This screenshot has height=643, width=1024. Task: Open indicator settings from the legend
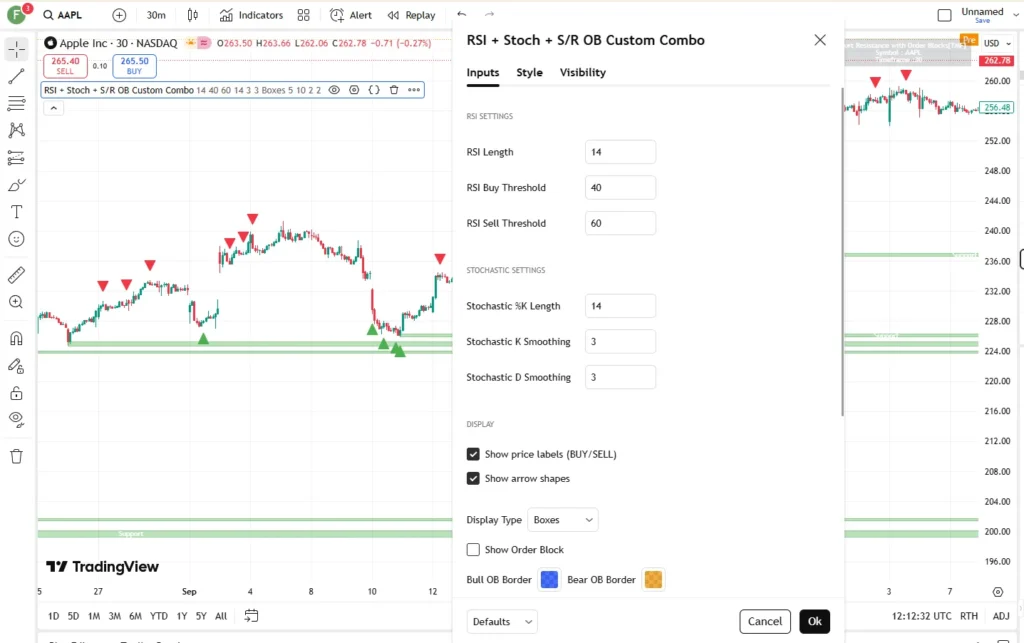pos(354,90)
